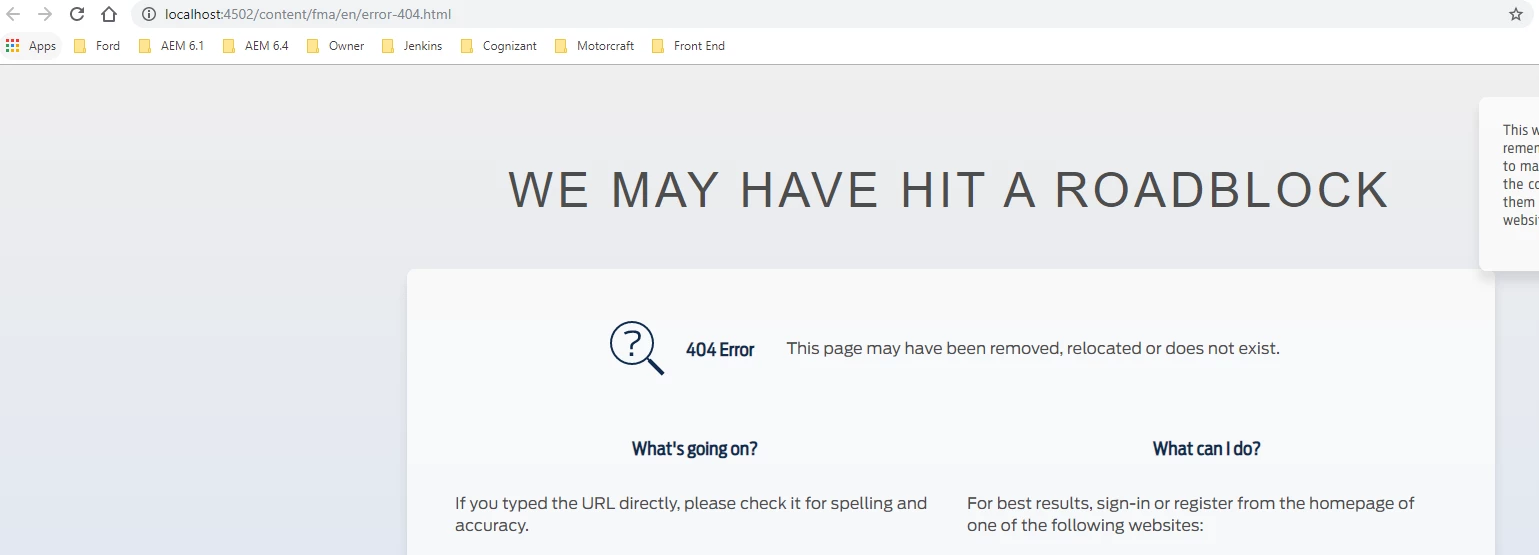Open the browser home page icon
The height and width of the screenshot is (555, 1539).
(x=109, y=14)
